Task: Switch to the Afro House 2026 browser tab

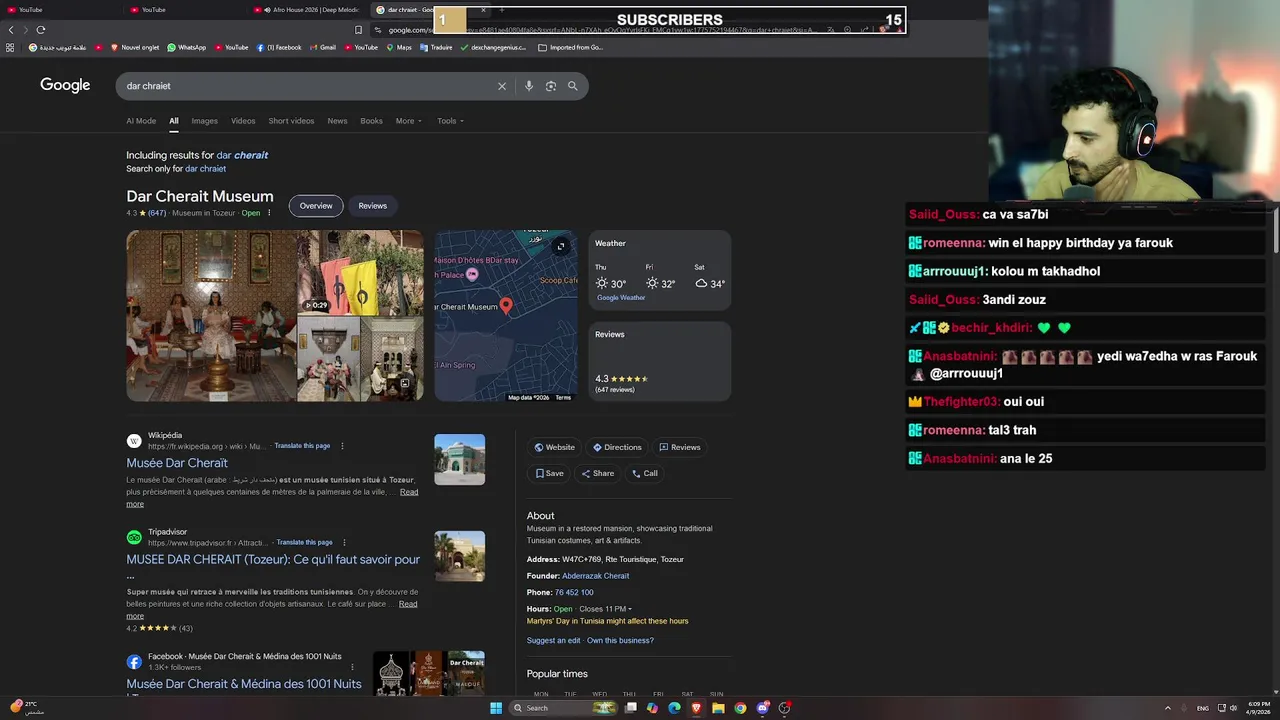Action: [310, 10]
